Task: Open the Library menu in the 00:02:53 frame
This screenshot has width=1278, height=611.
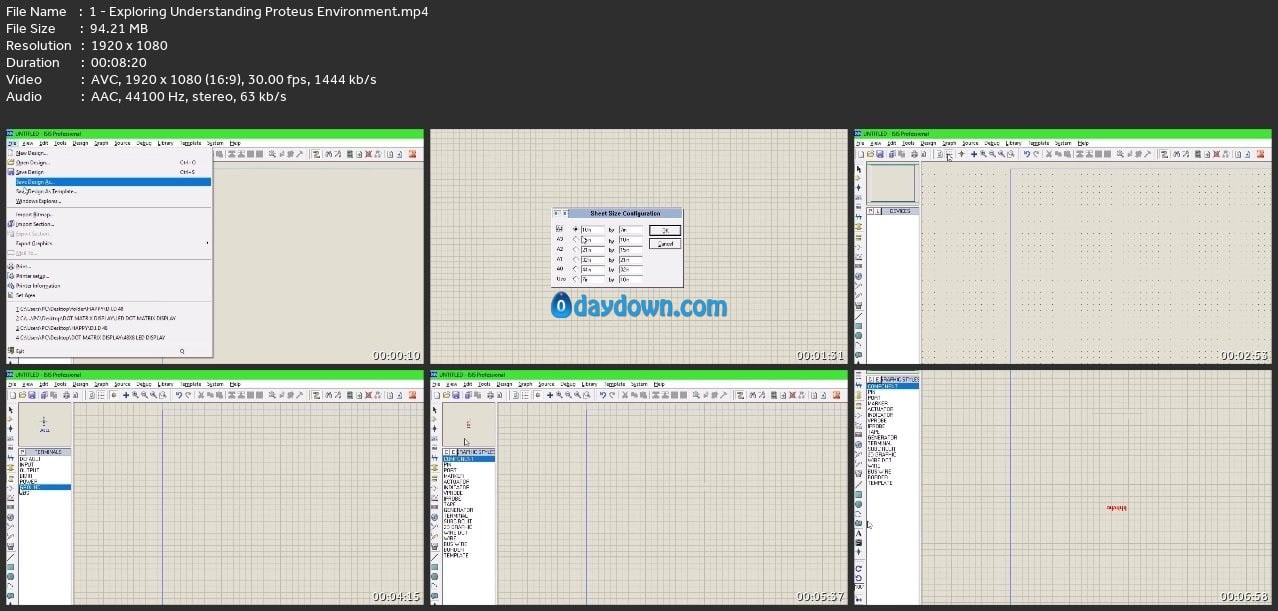Action: point(1013,143)
